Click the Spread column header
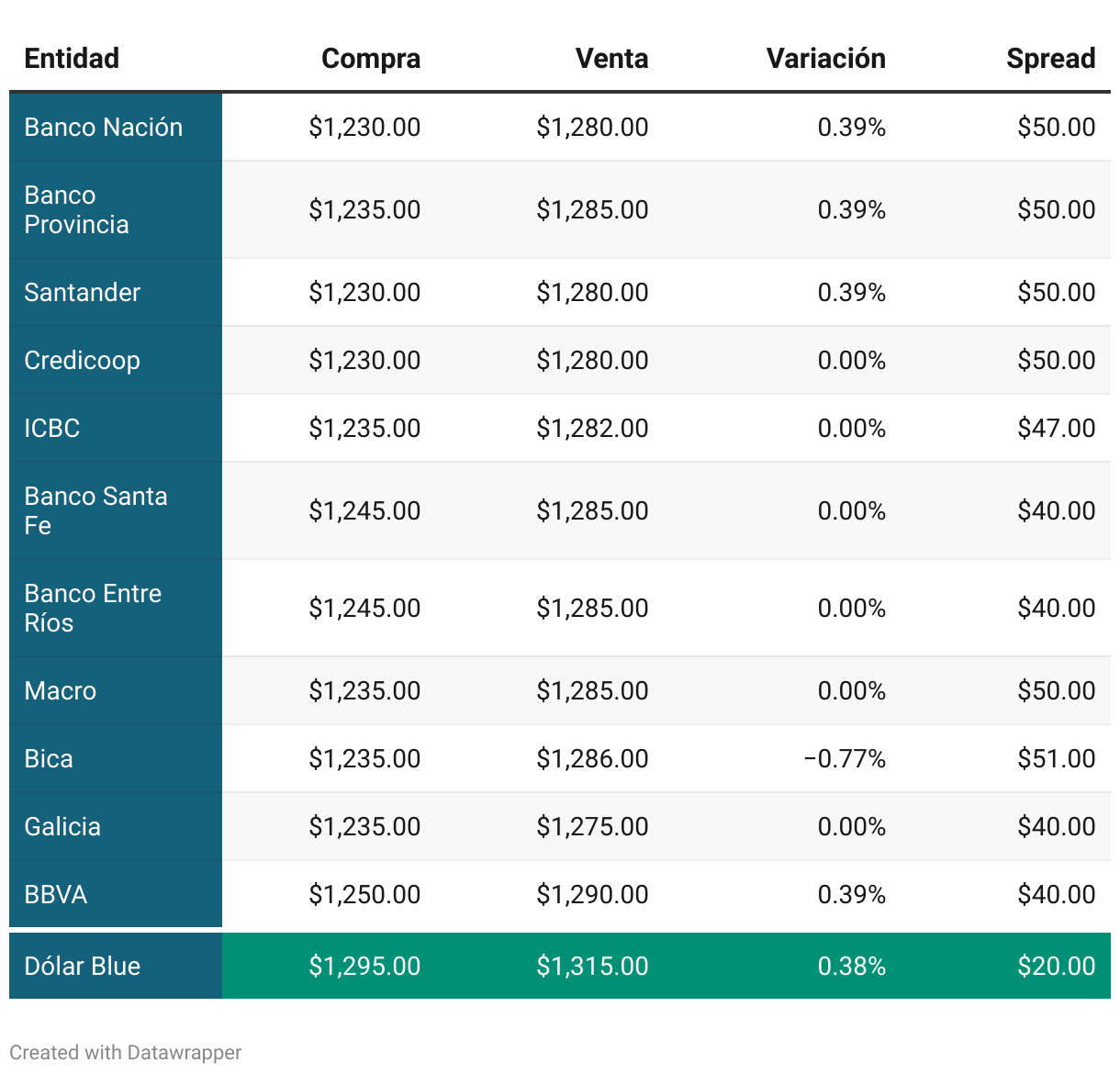 (x=1050, y=59)
